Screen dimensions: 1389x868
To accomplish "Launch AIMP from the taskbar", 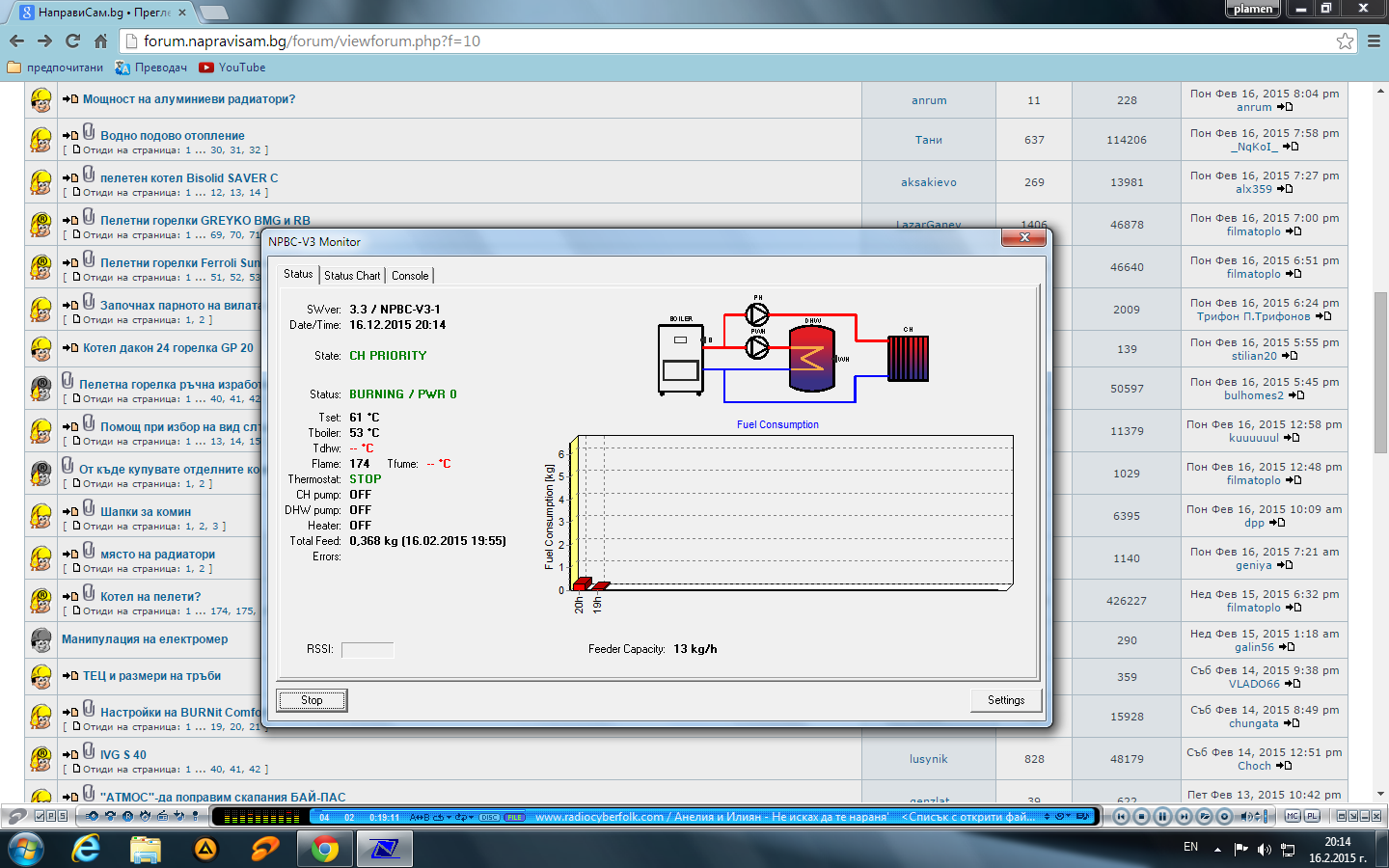I will [205, 849].
